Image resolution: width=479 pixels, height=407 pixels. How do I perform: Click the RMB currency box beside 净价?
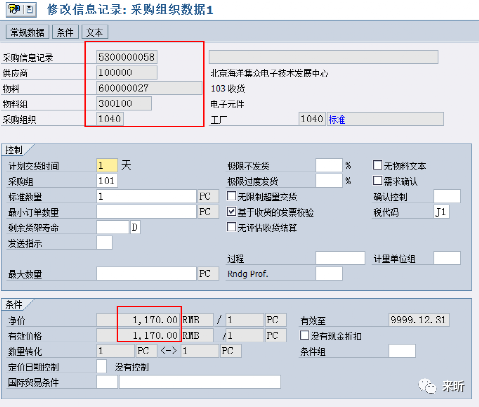coord(197,320)
